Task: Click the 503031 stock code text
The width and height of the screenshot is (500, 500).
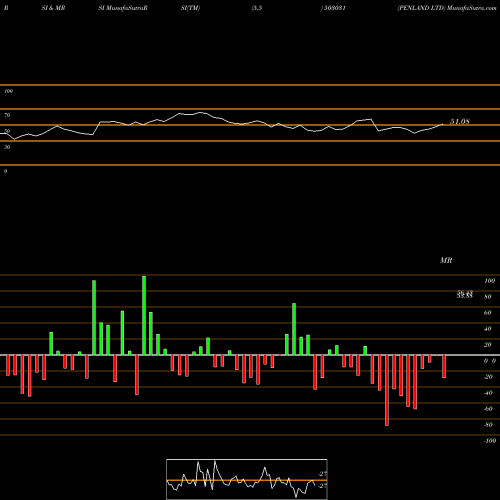Action: pyautogui.click(x=334, y=8)
